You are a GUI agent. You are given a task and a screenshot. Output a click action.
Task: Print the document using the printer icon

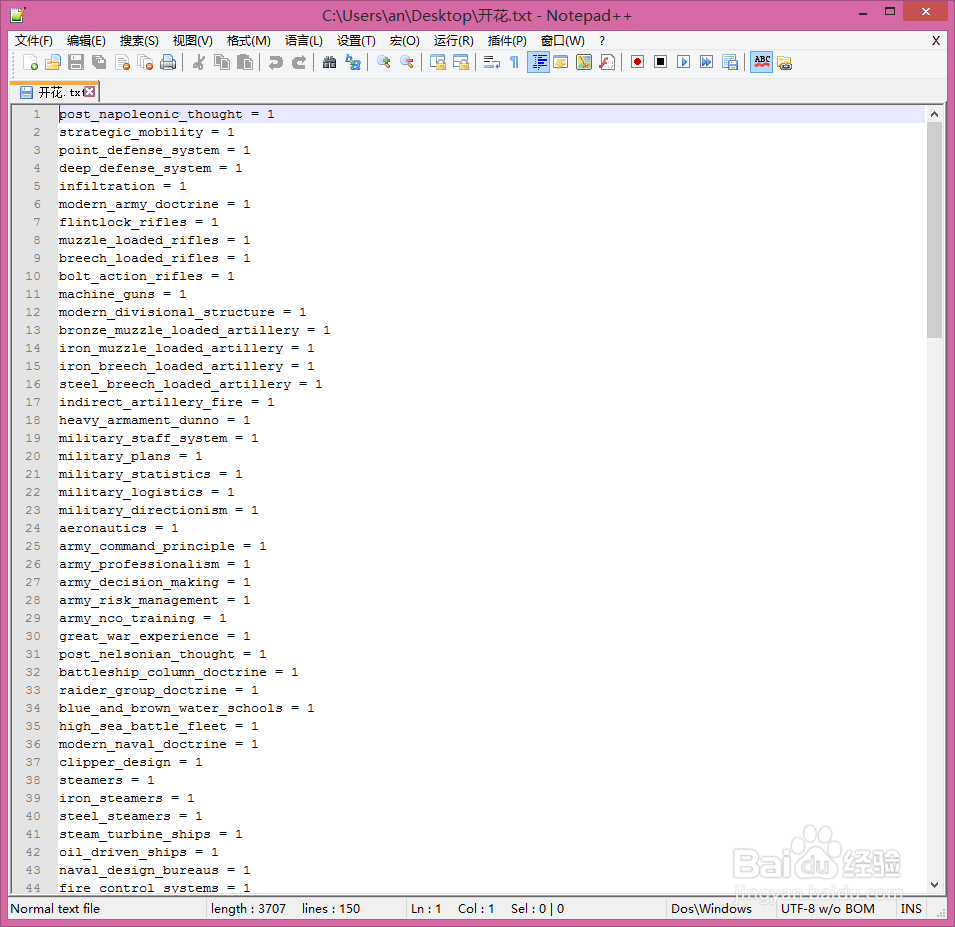click(168, 62)
